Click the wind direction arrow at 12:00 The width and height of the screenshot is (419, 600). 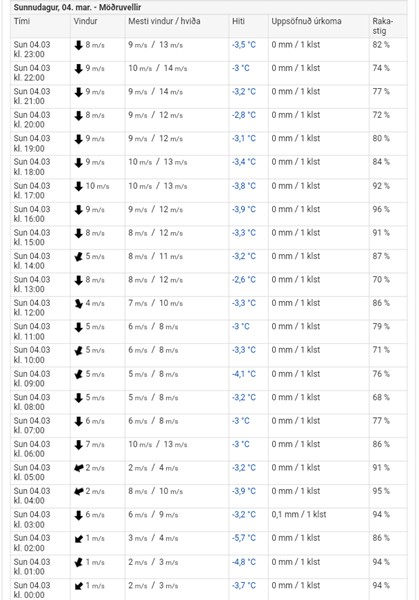(x=78, y=304)
